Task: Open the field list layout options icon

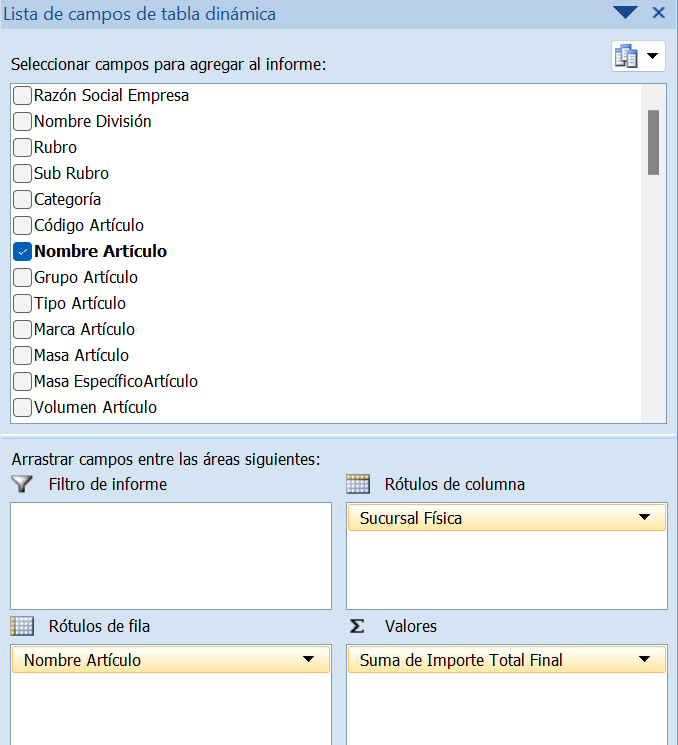Action: 637,56
